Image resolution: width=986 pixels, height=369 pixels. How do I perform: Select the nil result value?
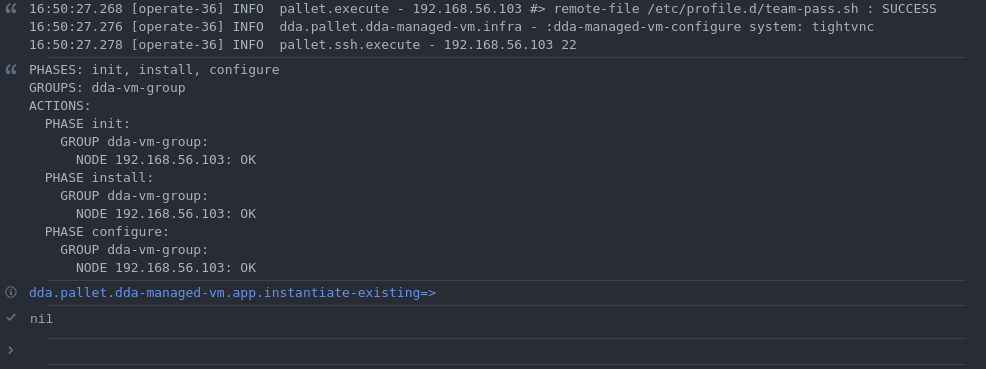(x=42, y=319)
